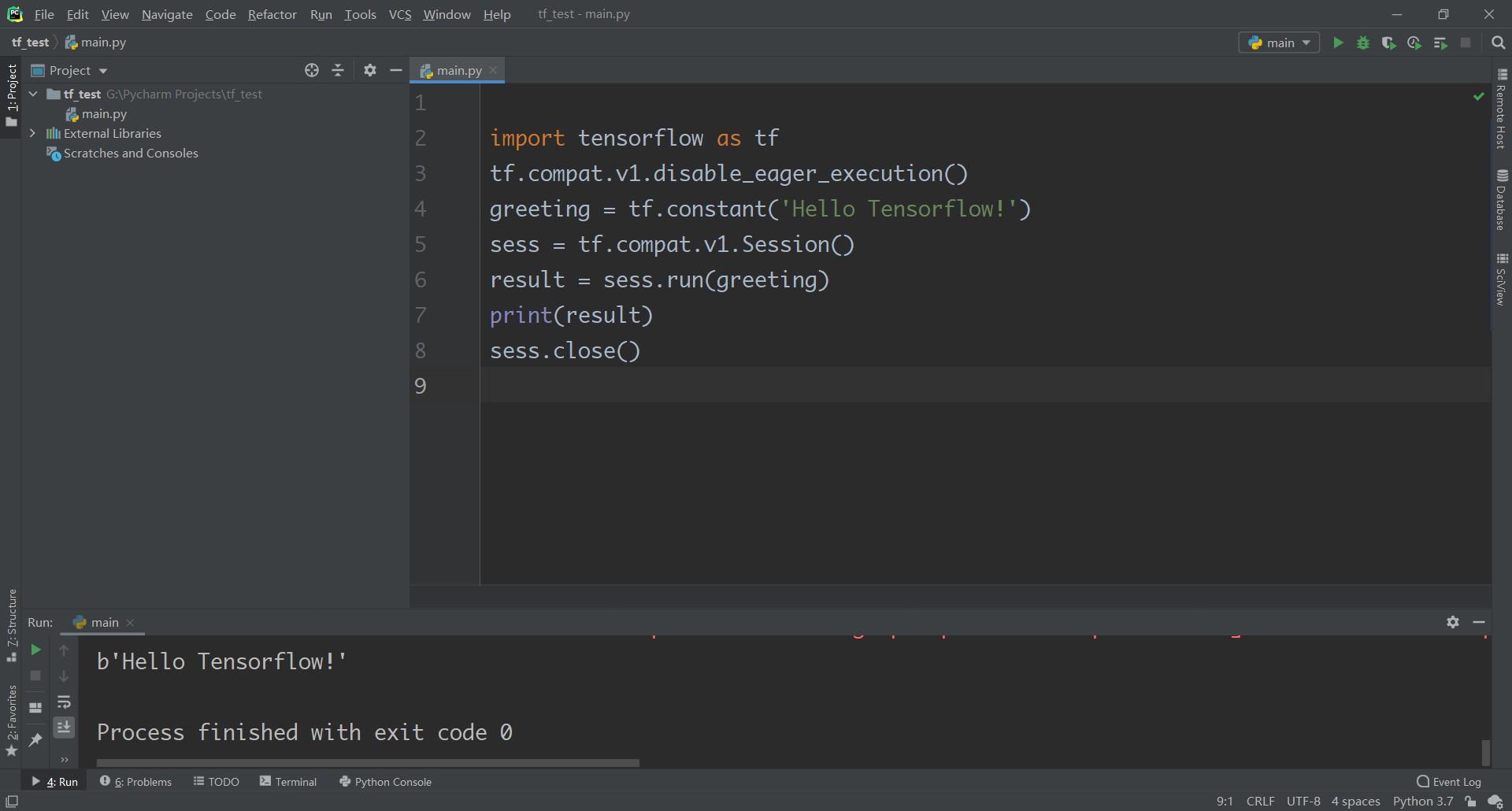The width and height of the screenshot is (1512, 811).
Task: Open the SciView side panel
Action: click(x=1501, y=280)
